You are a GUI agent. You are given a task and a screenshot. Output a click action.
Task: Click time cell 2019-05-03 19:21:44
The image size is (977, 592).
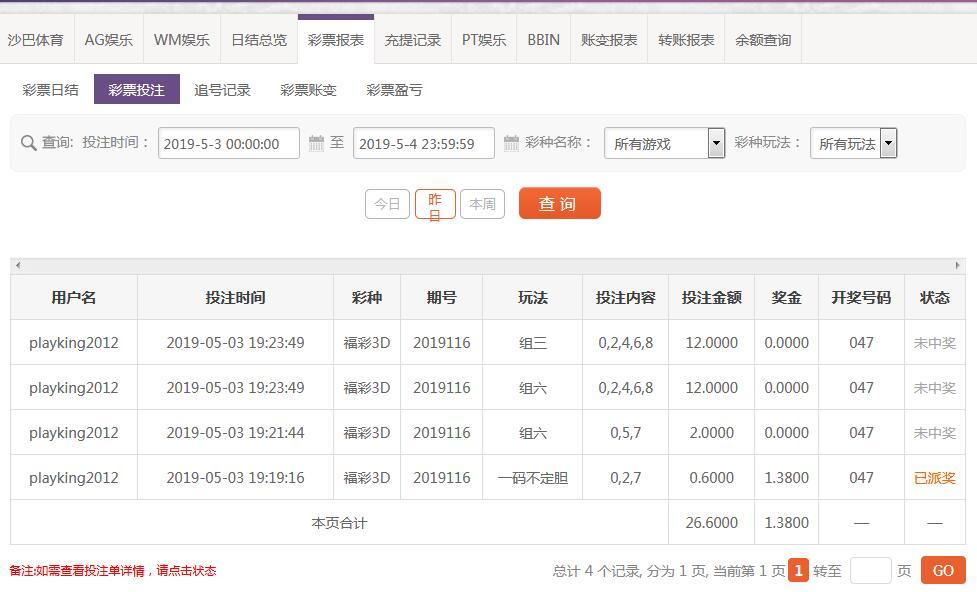236,432
